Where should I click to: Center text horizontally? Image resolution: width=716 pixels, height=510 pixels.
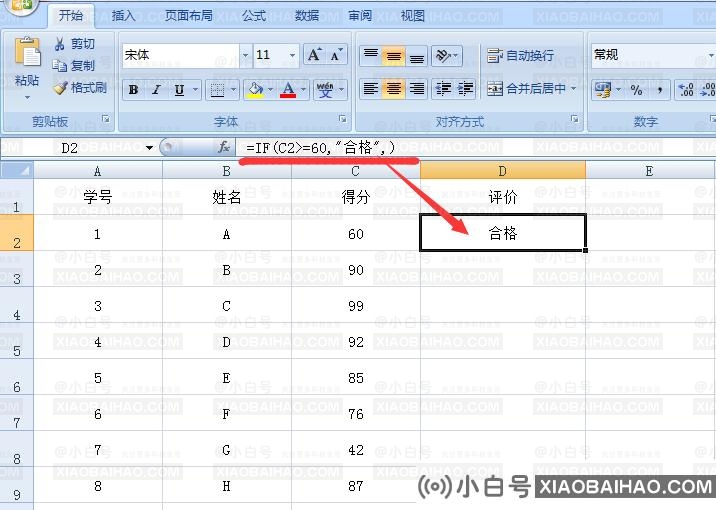(394, 89)
